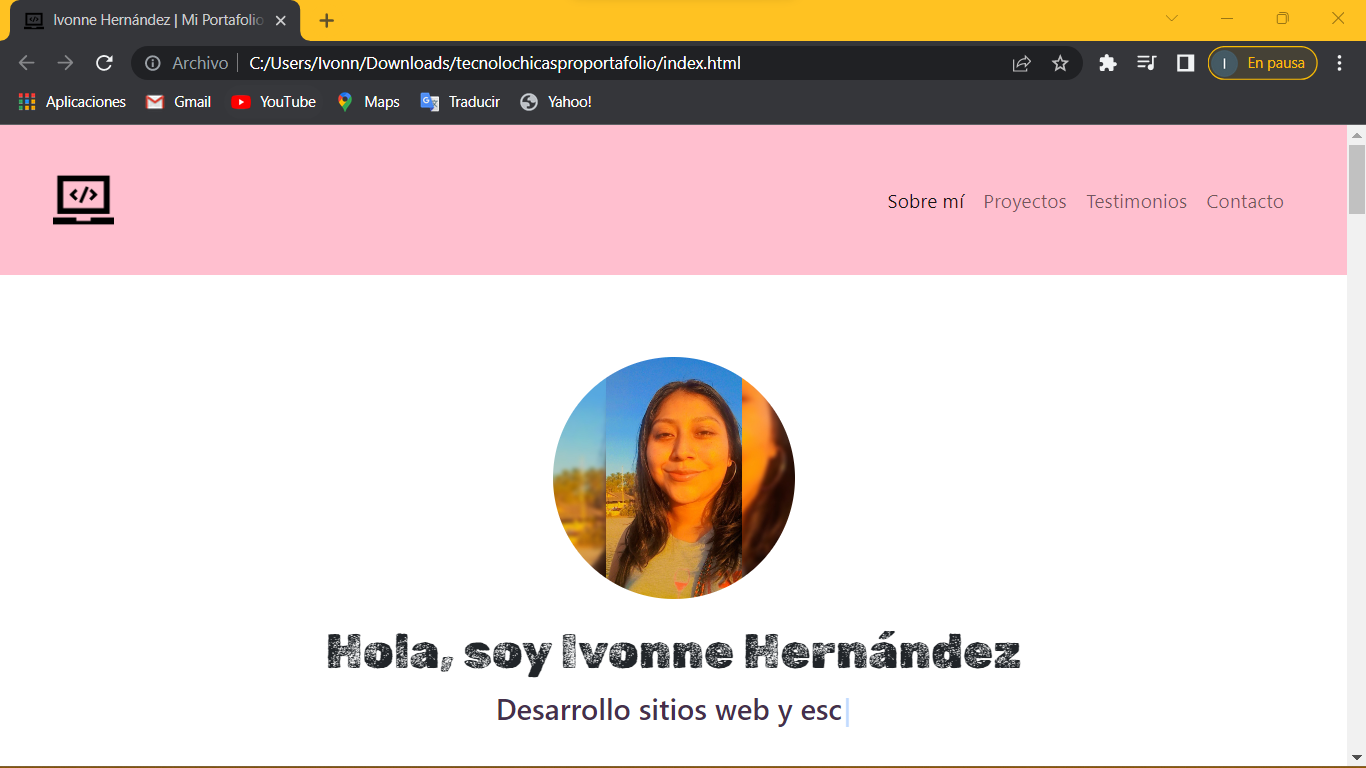Image resolution: width=1366 pixels, height=768 pixels.
Task: Expand the title bar chevron dropdown
Action: [1171, 18]
